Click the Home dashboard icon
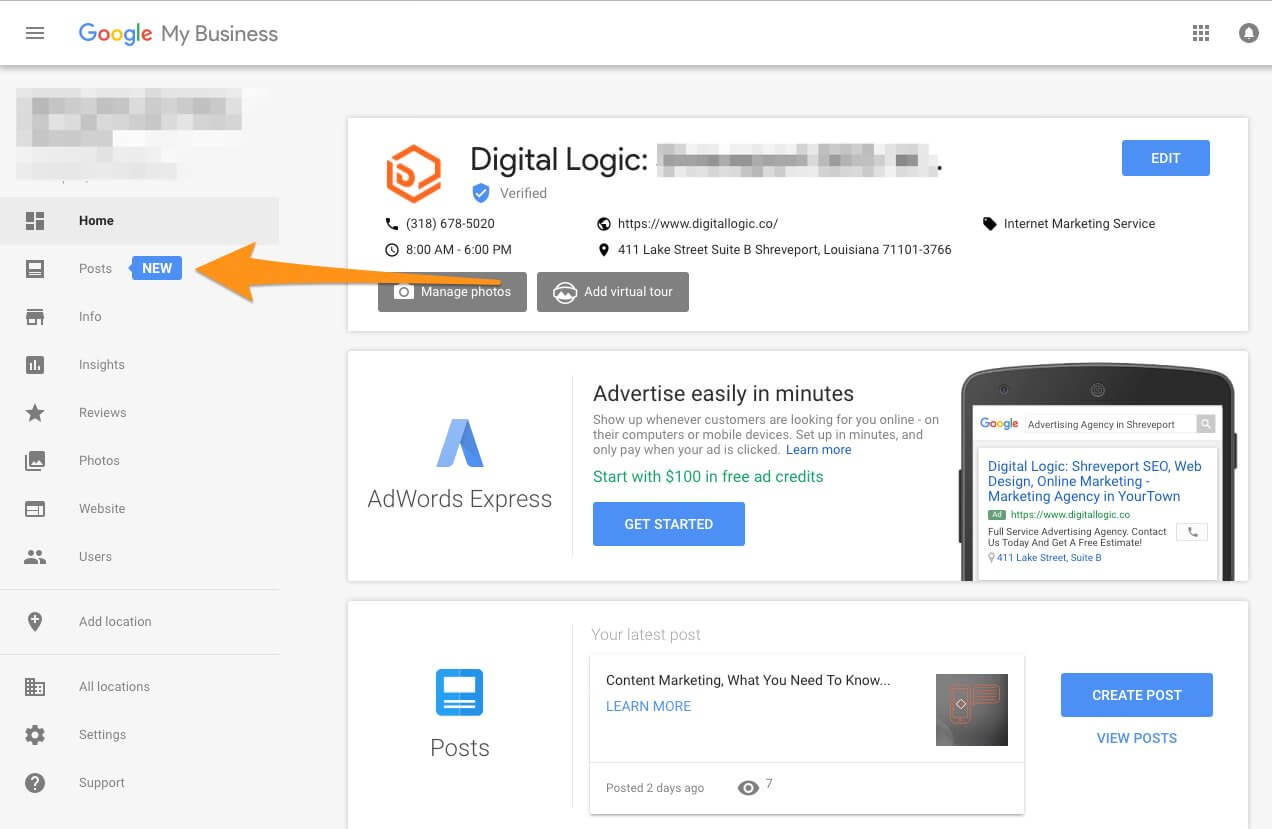This screenshot has height=829, width=1272. (35, 221)
